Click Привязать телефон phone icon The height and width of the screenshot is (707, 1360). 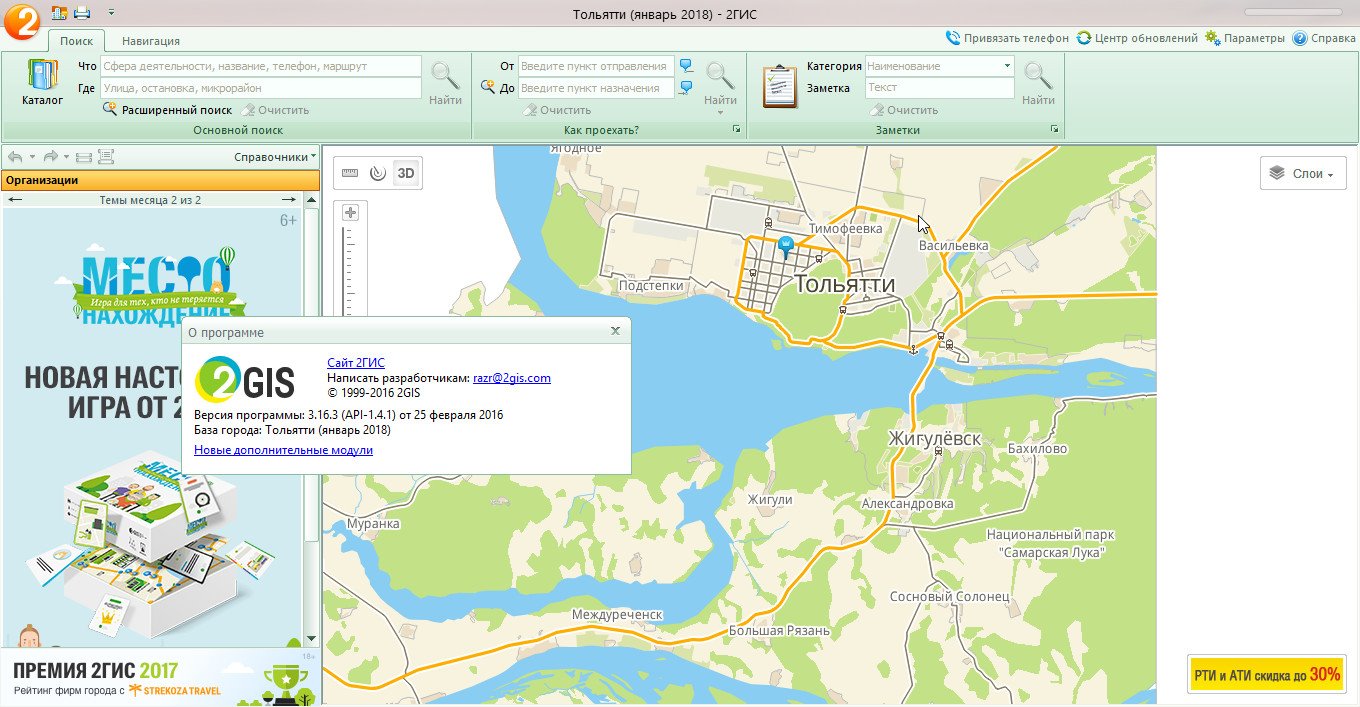coord(953,38)
